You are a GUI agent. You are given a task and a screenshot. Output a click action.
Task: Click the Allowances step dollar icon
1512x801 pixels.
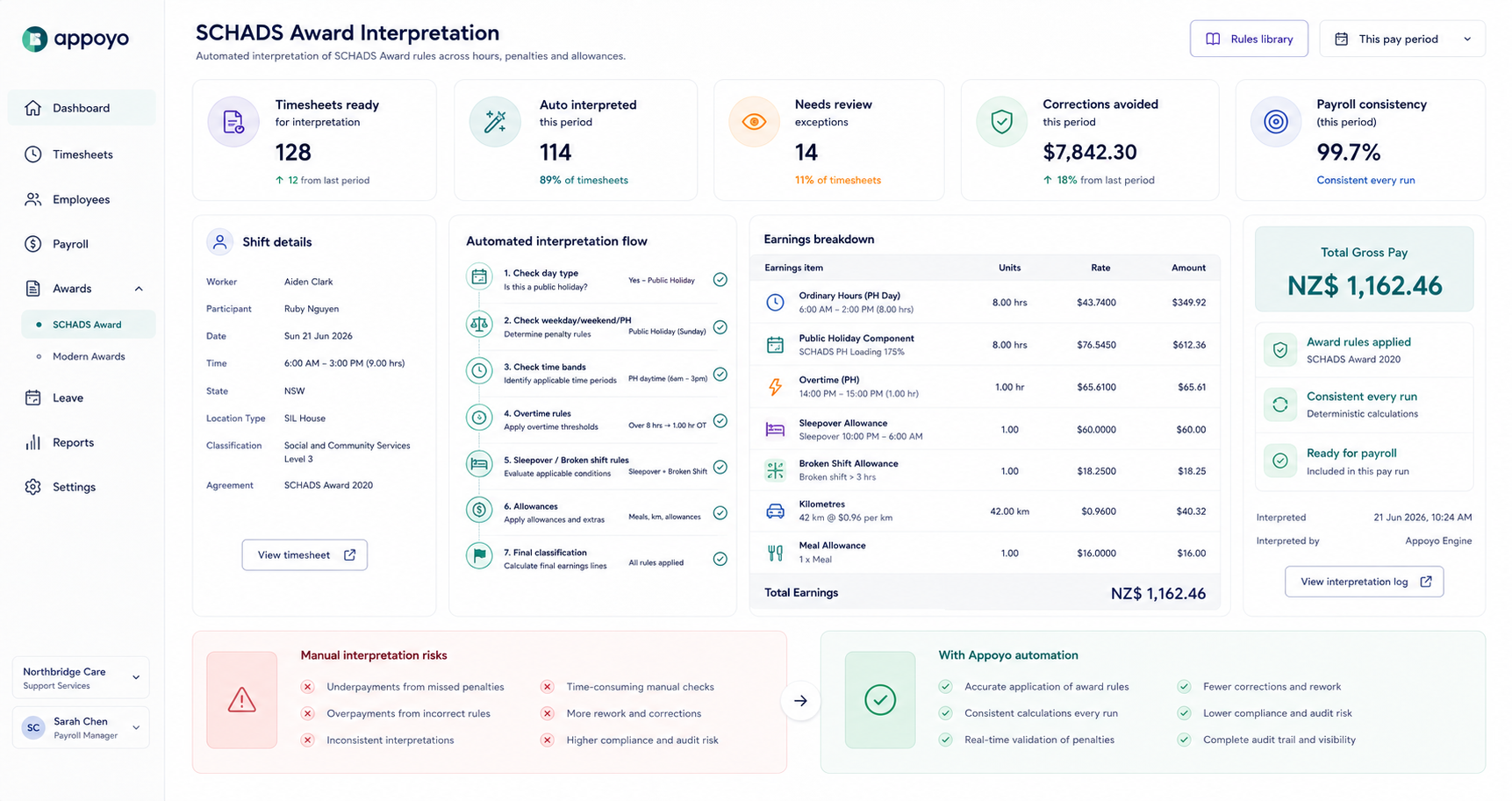point(479,509)
